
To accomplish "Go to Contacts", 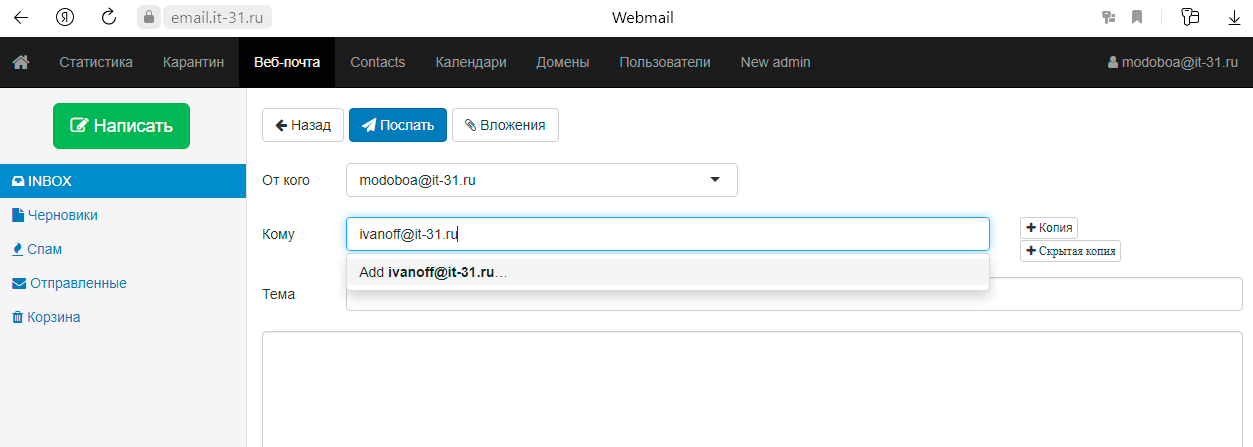I will point(377,62).
